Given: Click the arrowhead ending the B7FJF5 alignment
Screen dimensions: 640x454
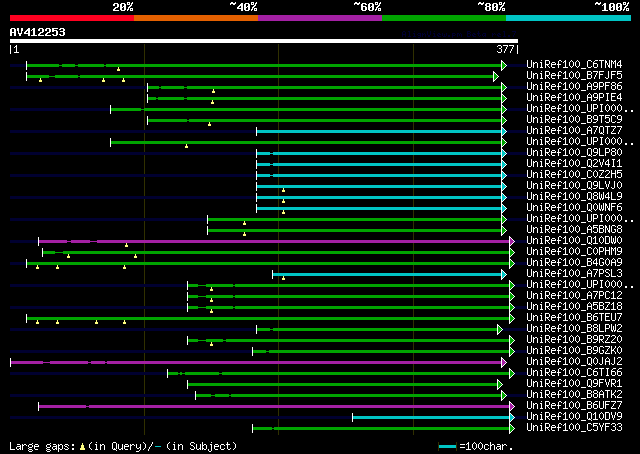Looking at the screenshot, I should click(x=496, y=76).
